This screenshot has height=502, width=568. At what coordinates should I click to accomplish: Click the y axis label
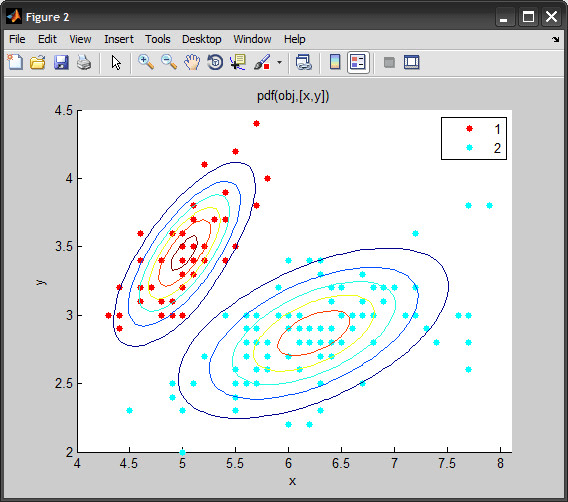point(42,282)
